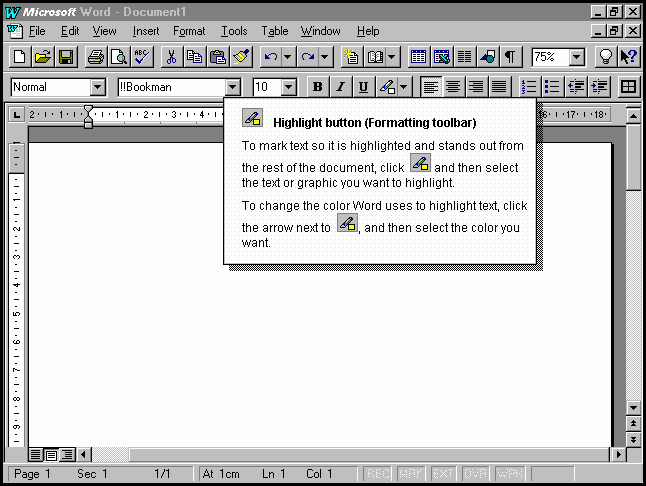Click the vertical scrollbar up arrow
The image size is (646, 486).
coord(633,115)
